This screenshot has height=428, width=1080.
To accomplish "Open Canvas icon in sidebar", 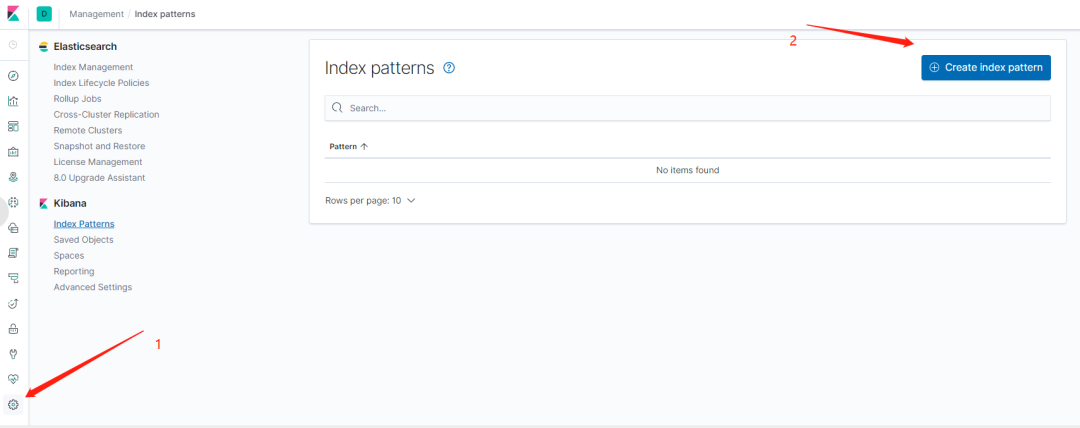I will tap(13, 152).
